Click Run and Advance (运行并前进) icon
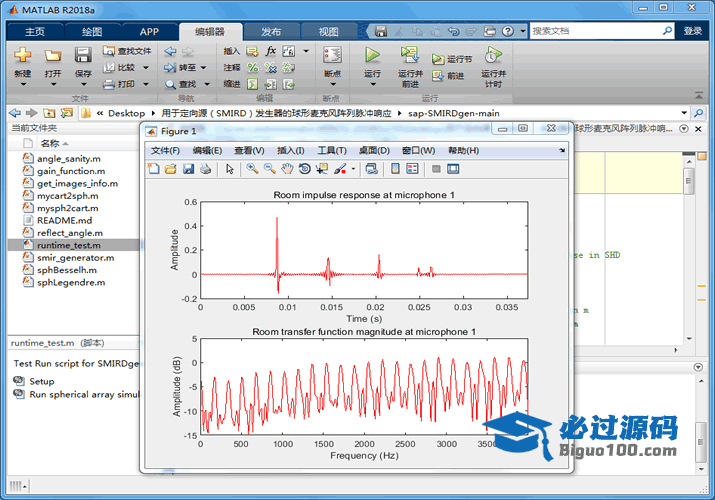The image size is (715, 500). 410,55
